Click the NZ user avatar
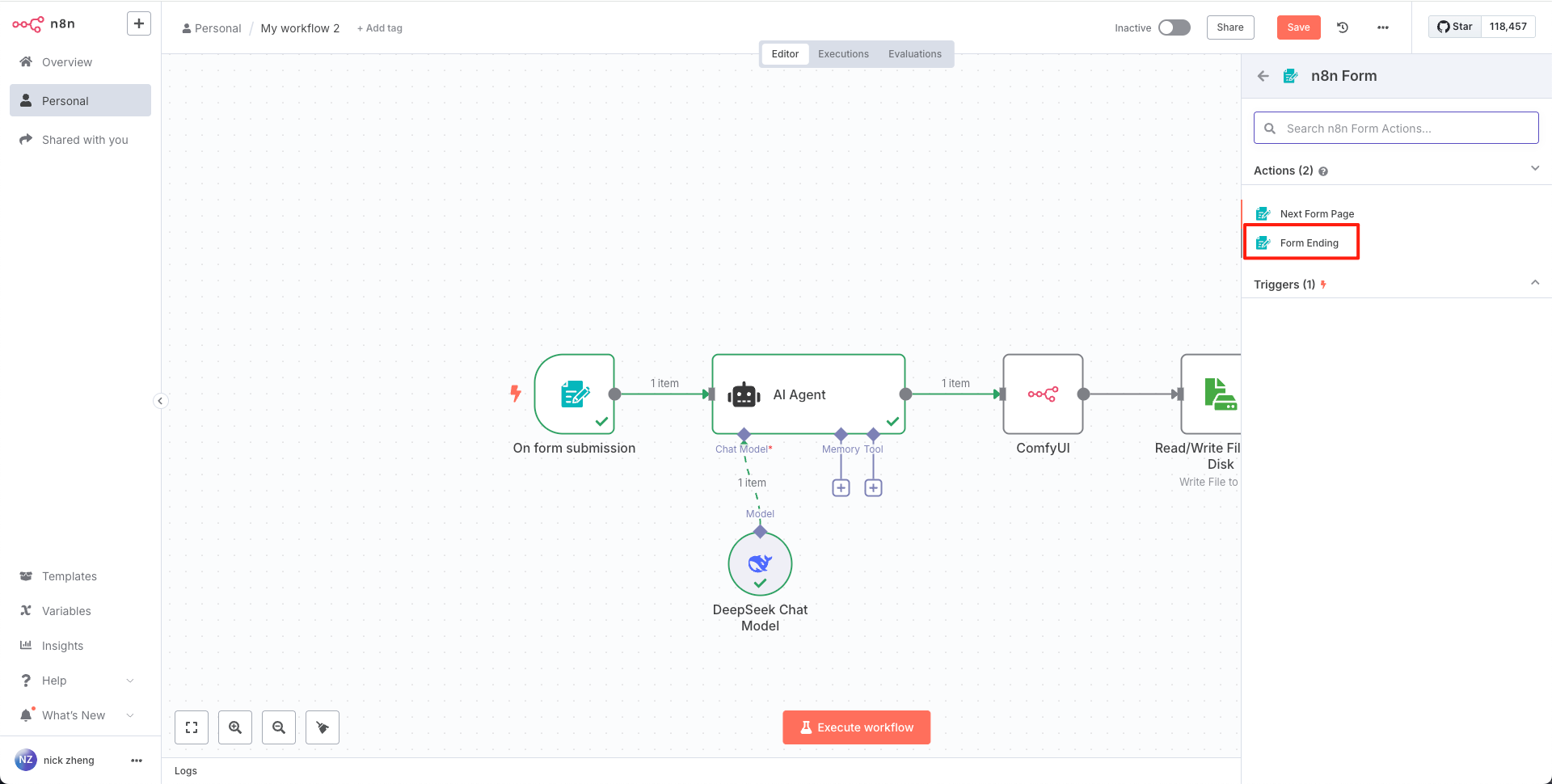This screenshot has width=1552, height=784. 26,760
